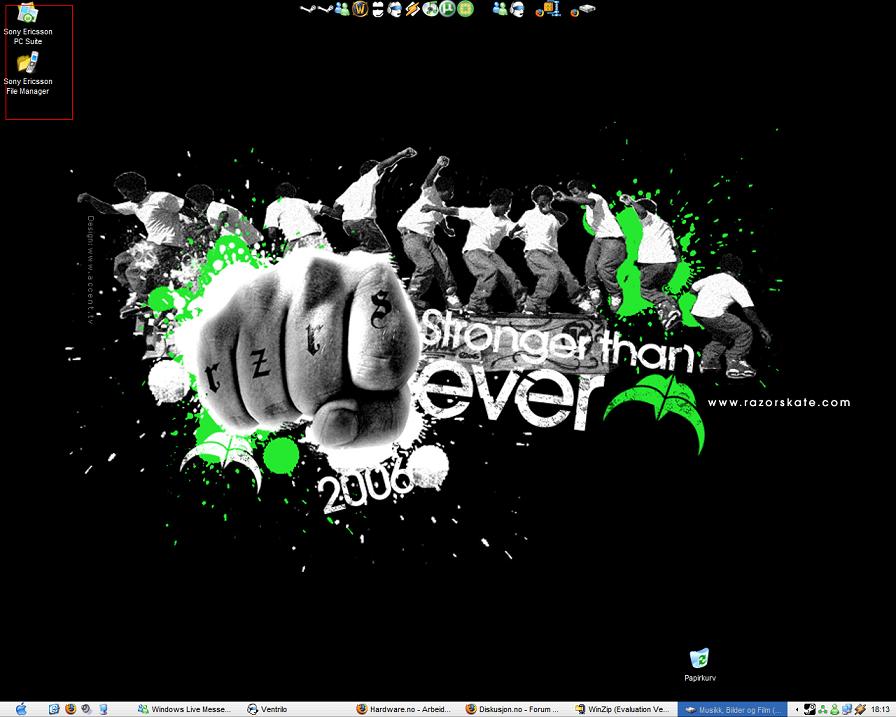The height and width of the screenshot is (717, 896).
Task: Open the Apple-logo Start button
Action: coord(21,709)
